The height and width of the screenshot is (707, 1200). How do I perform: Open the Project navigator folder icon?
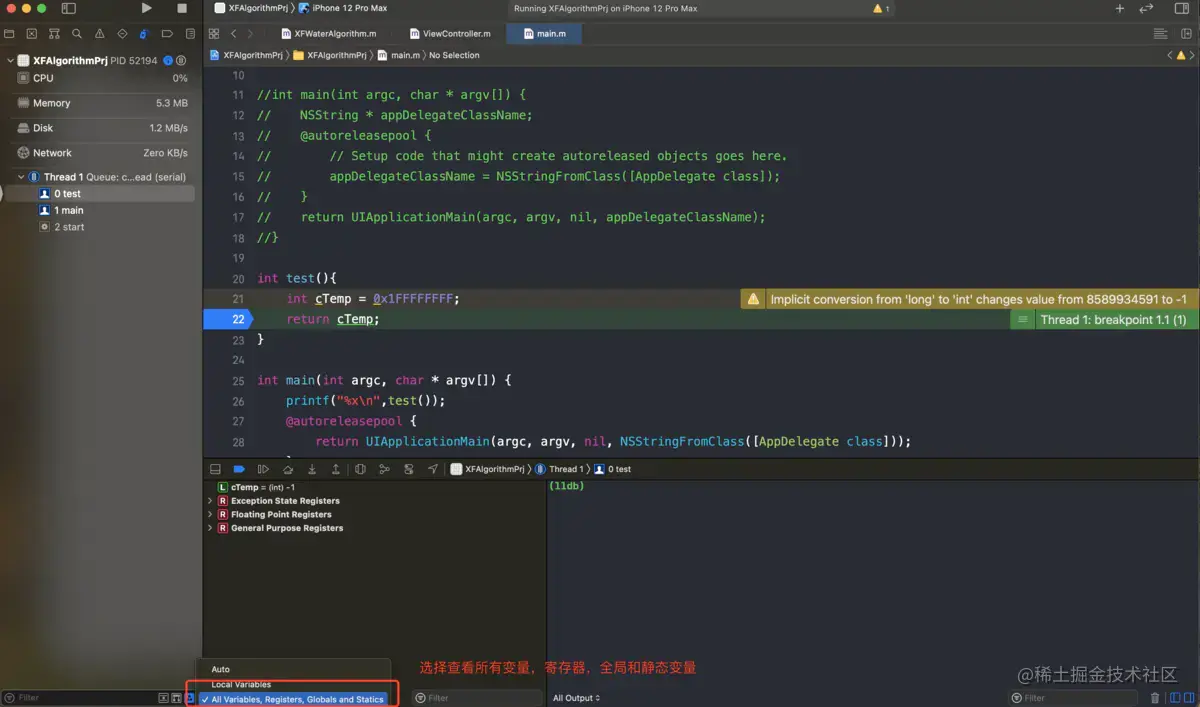(x=11, y=34)
